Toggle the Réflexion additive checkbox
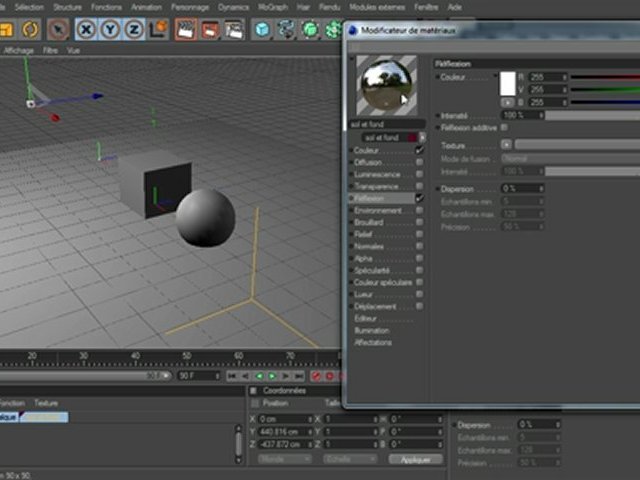This screenshot has width=640, height=480. 504,127
